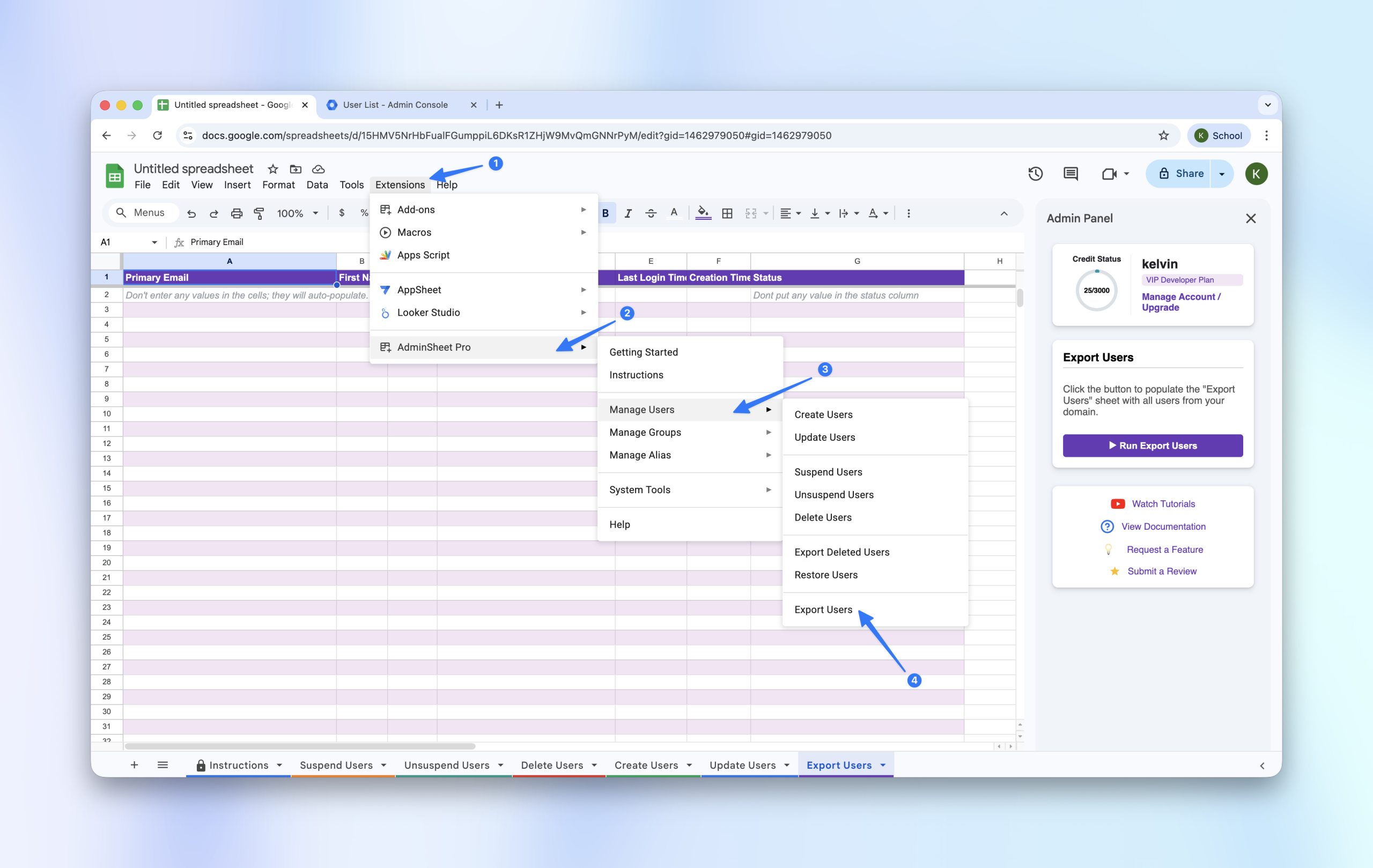Open the Export Users tab dropdown arrow

pyautogui.click(x=883, y=765)
